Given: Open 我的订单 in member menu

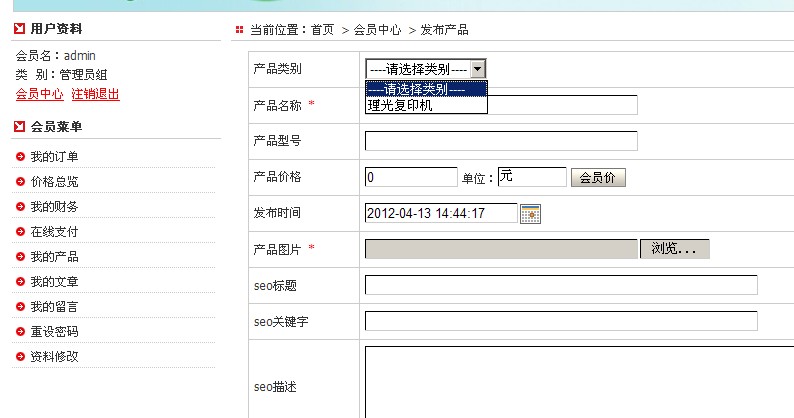Looking at the screenshot, I should (x=54, y=156).
